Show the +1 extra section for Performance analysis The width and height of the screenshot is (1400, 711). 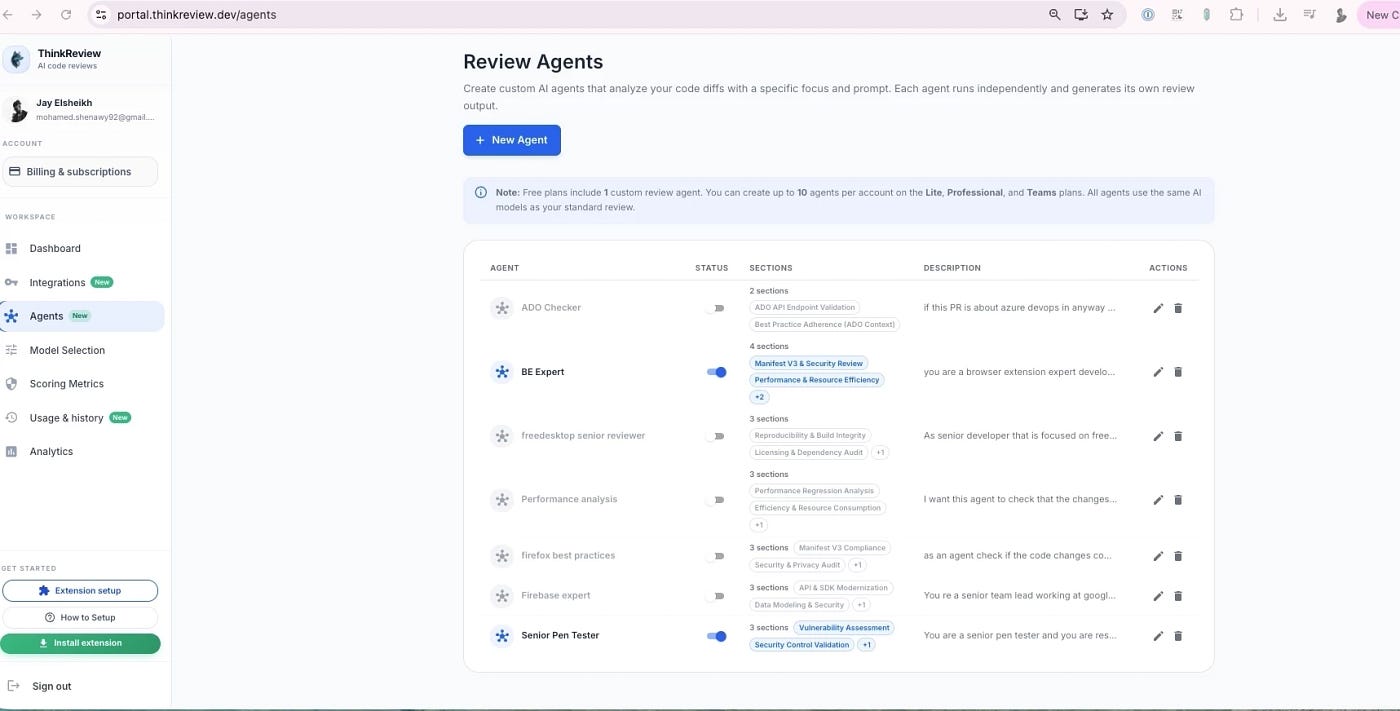(758, 524)
